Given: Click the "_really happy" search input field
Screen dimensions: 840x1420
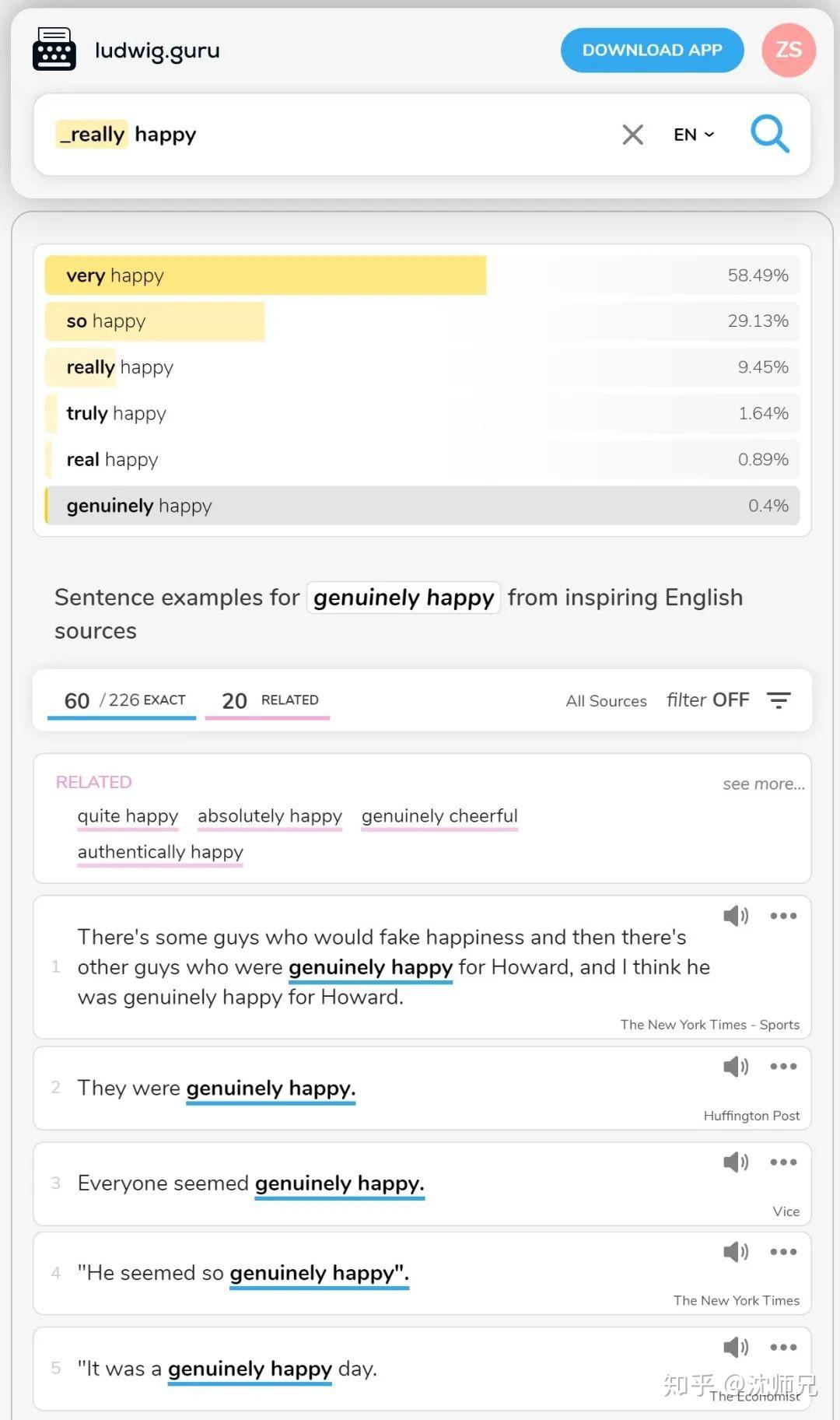Looking at the screenshot, I should [x=350, y=135].
